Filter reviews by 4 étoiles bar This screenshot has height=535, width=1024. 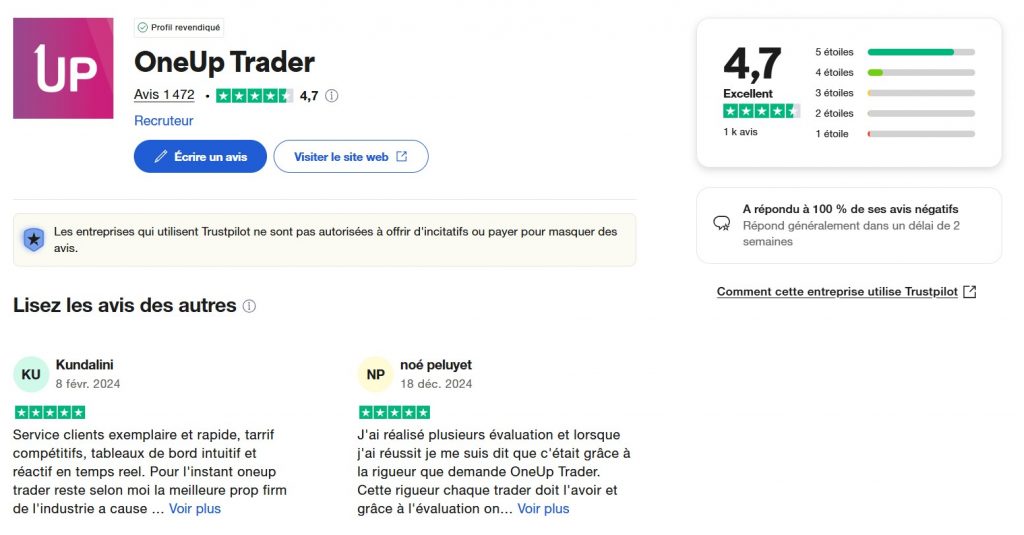pyautogui.click(x=920, y=73)
